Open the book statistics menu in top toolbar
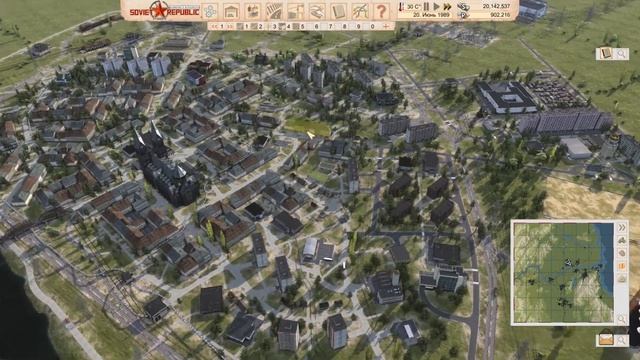 click(x=338, y=11)
